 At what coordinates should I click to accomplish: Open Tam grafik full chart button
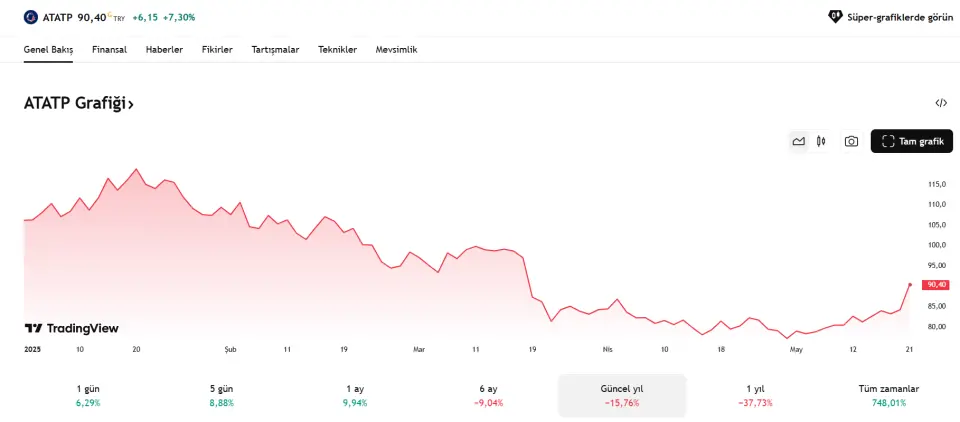coord(912,141)
